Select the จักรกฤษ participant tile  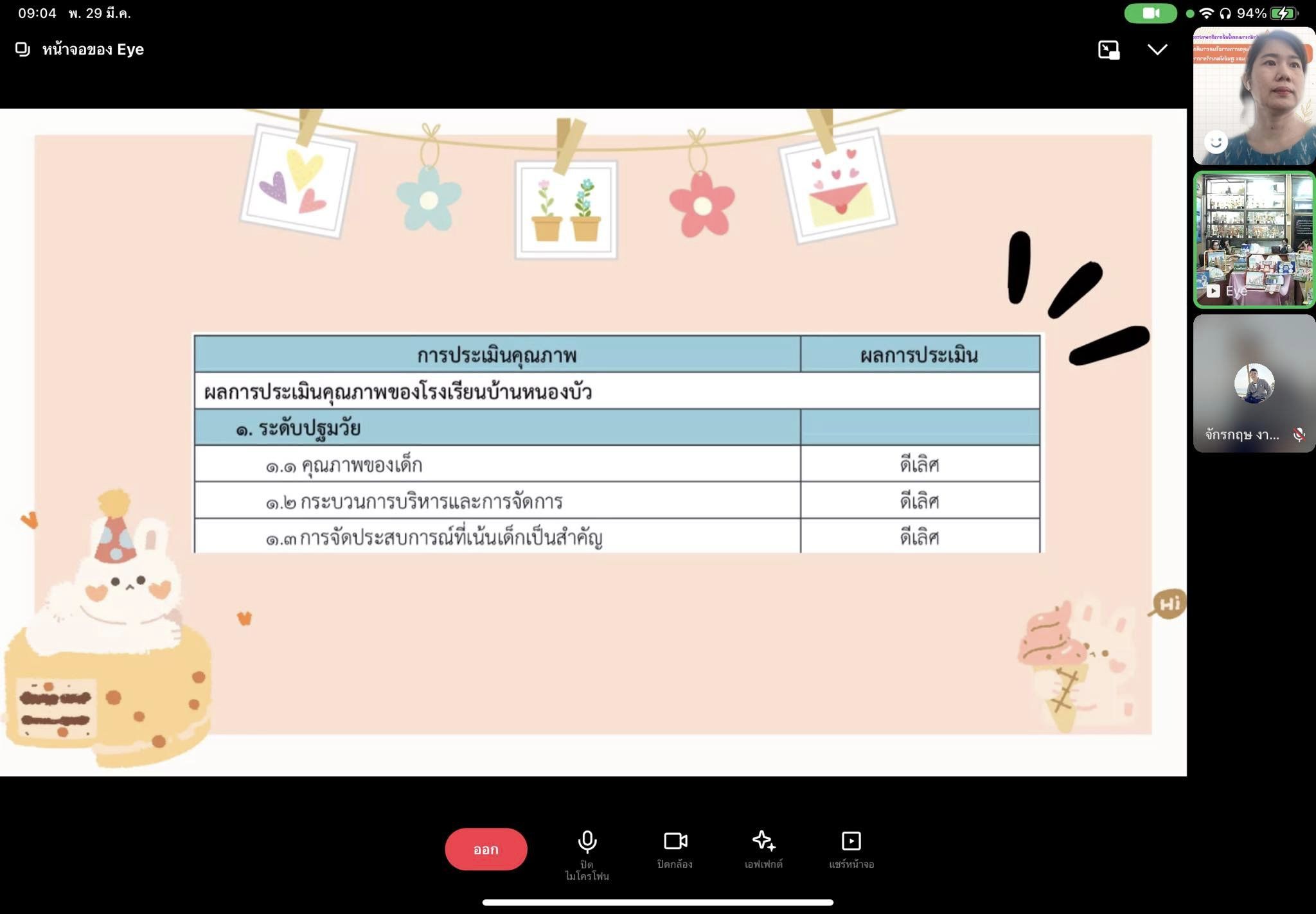[1254, 383]
